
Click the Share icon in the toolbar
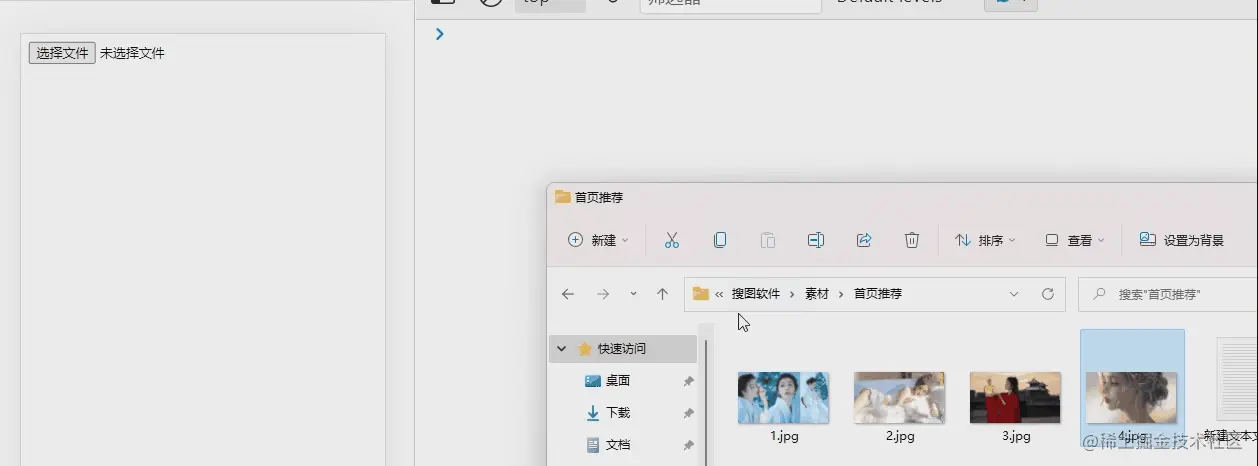click(x=864, y=240)
